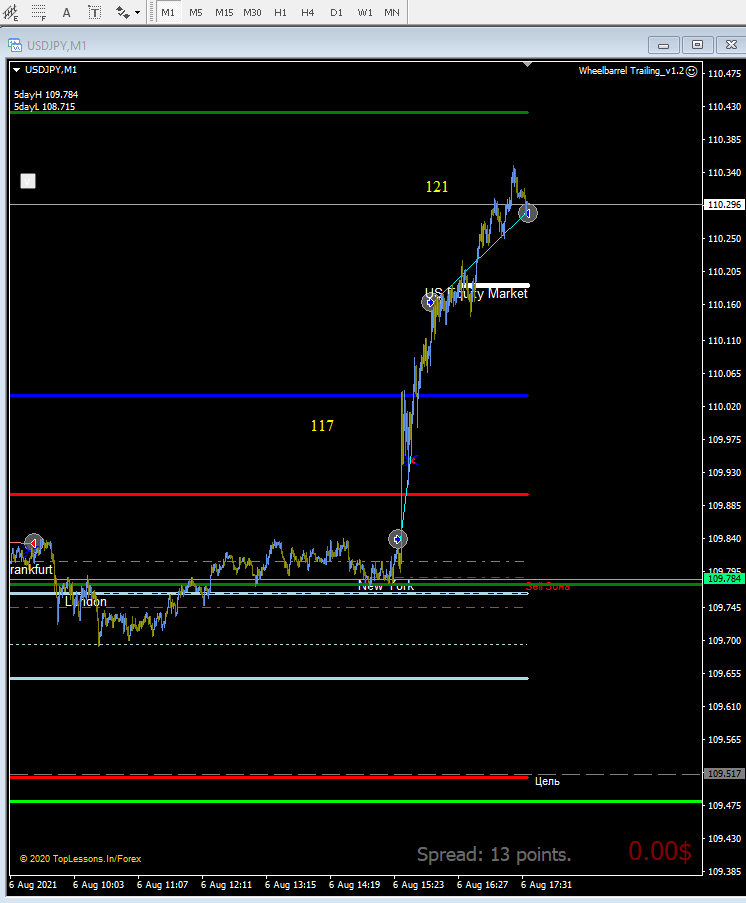Switch to the M5 timeframe

(x=196, y=12)
